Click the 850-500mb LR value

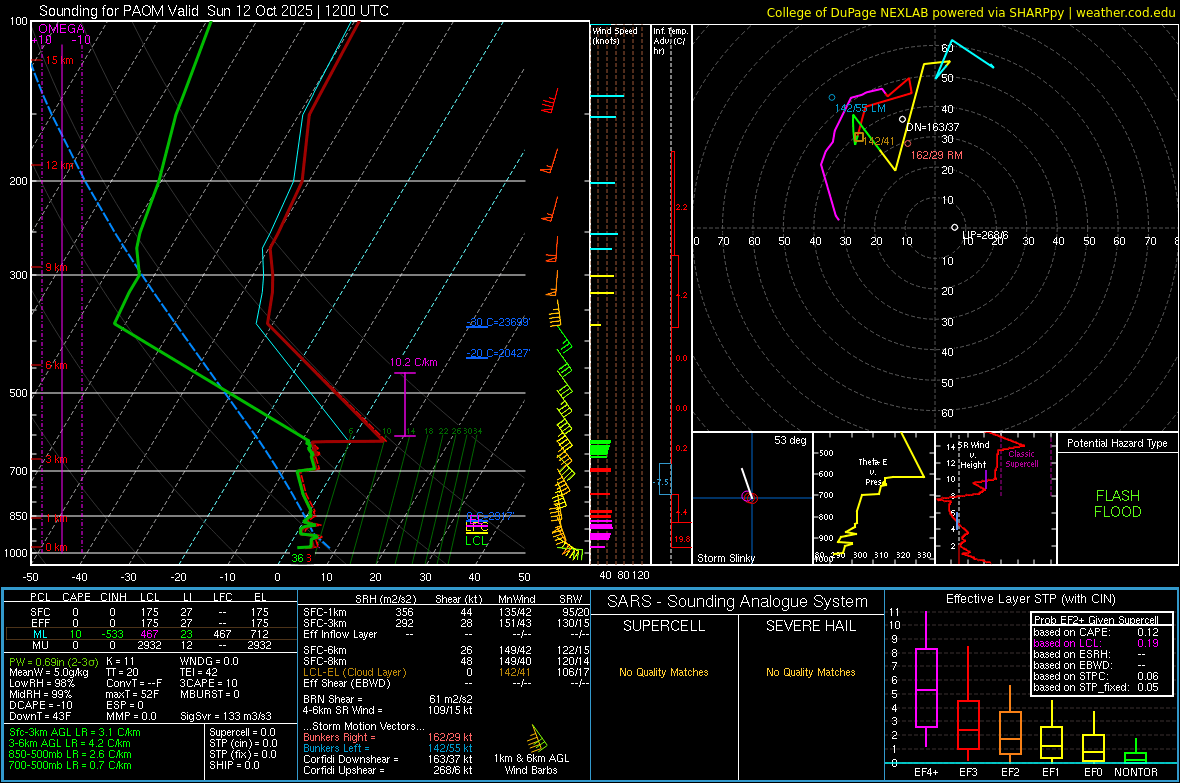click(x=70, y=754)
